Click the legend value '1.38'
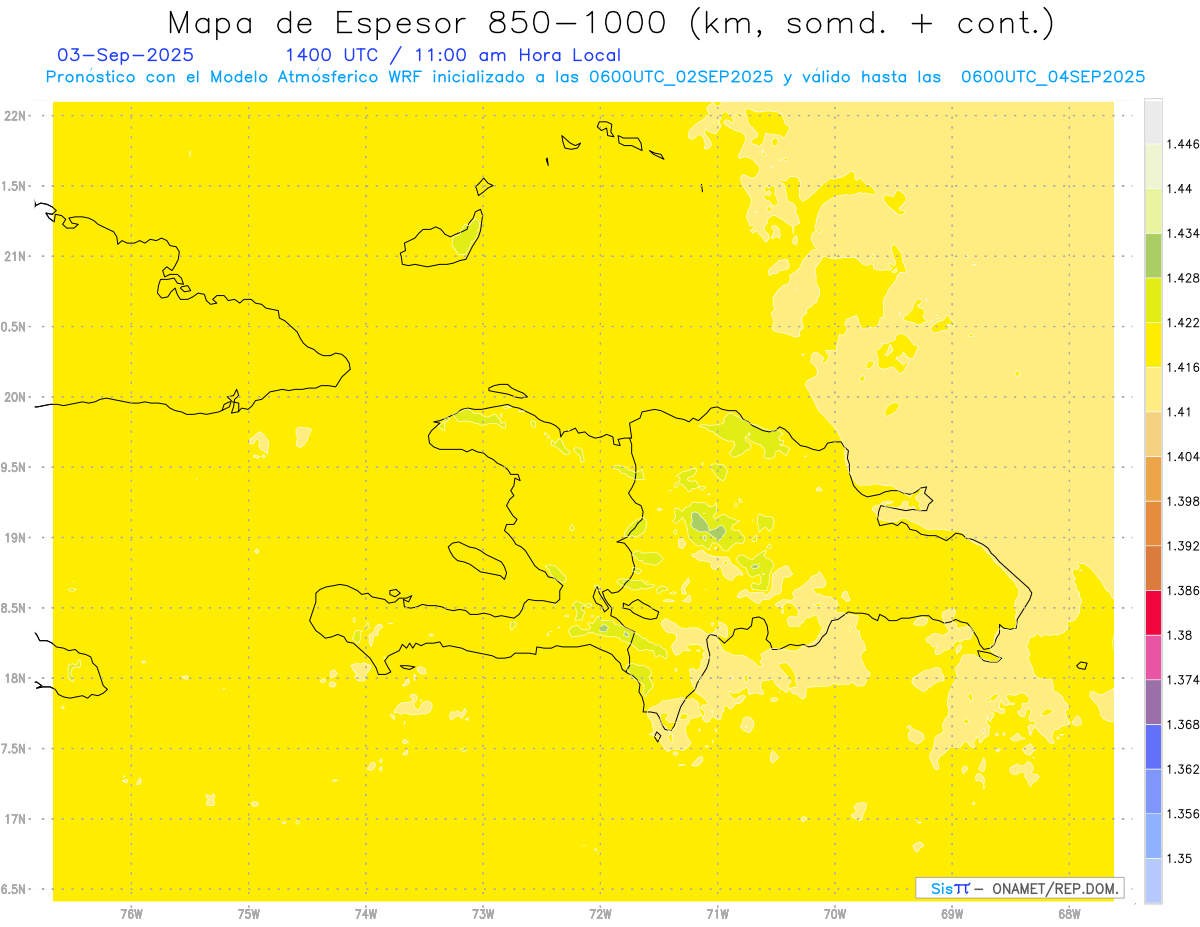Viewport: 1200px width, 927px height. [x=1180, y=635]
